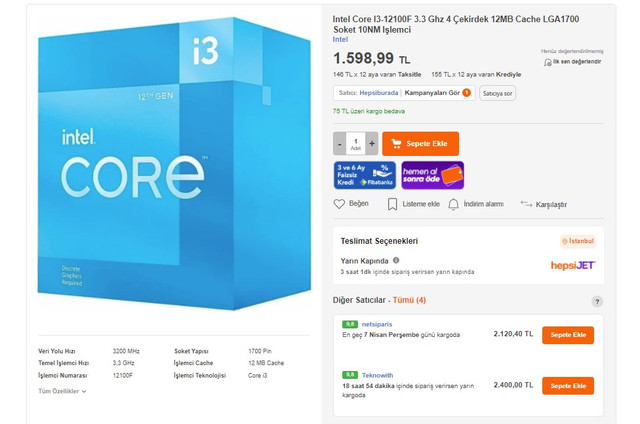Click the Listeme ekle bookmark icon
Image resolution: width=640 pixels, height=424 pixels.
(x=393, y=204)
